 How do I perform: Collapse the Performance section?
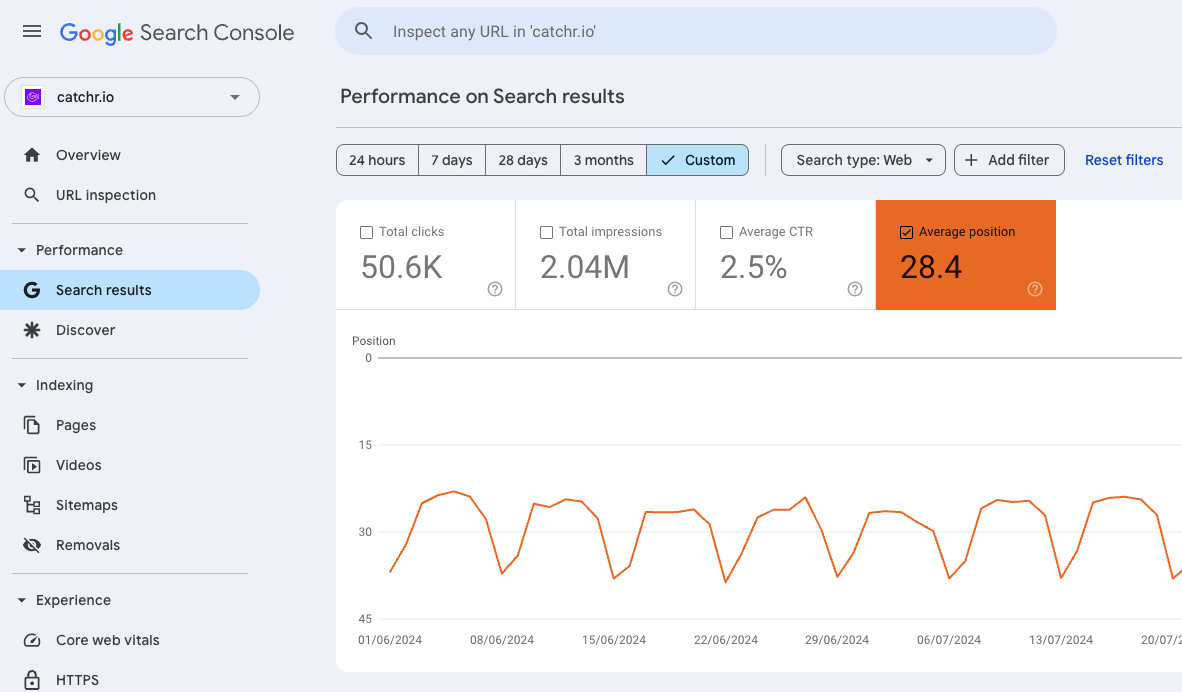(x=21, y=250)
